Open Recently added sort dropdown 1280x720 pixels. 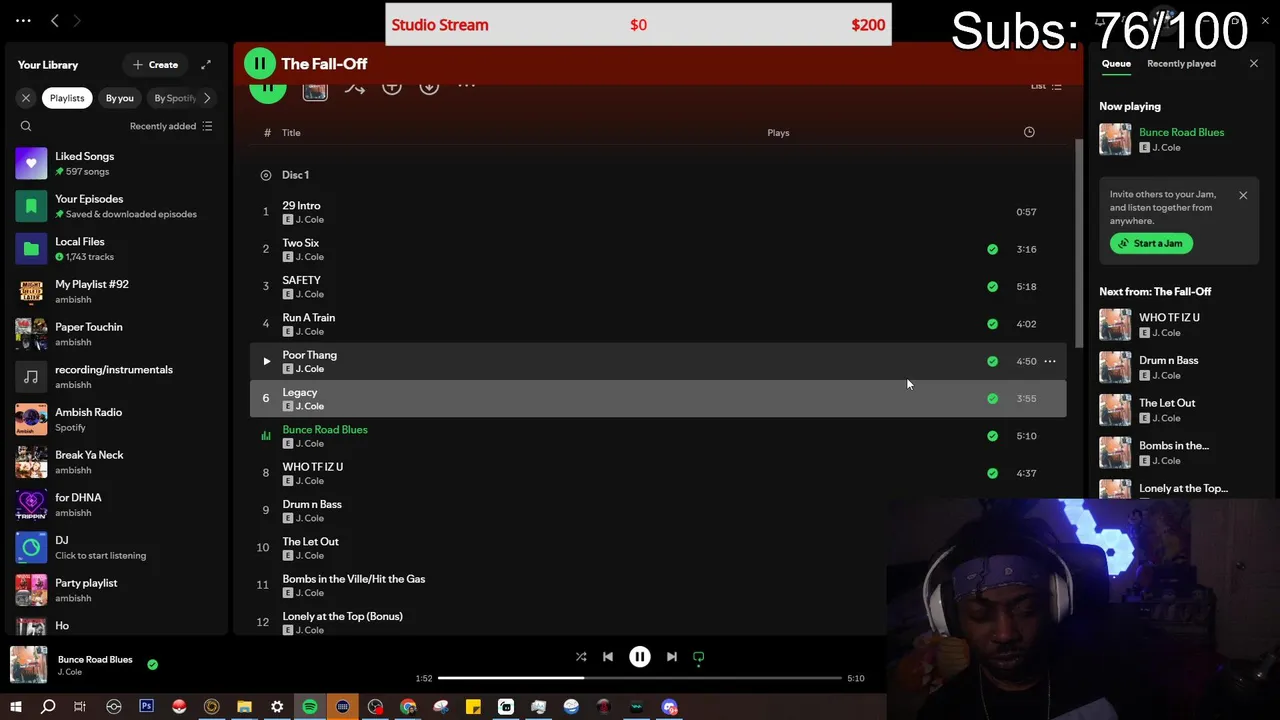(171, 126)
